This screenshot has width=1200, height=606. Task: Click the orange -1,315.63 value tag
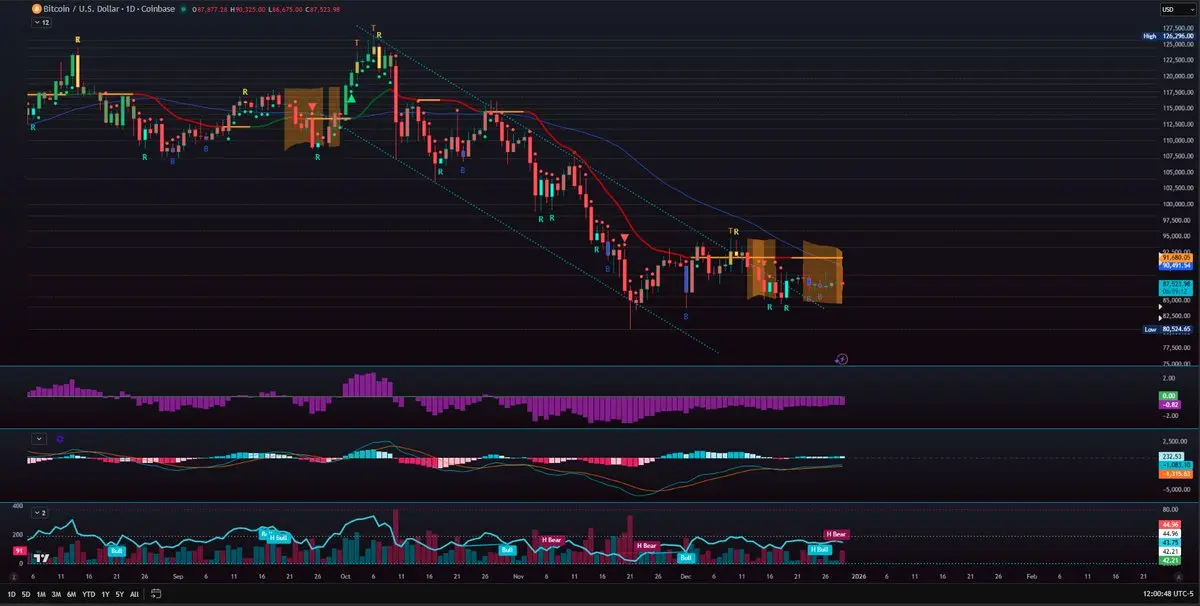pyautogui.click(x=1174, y=474)
